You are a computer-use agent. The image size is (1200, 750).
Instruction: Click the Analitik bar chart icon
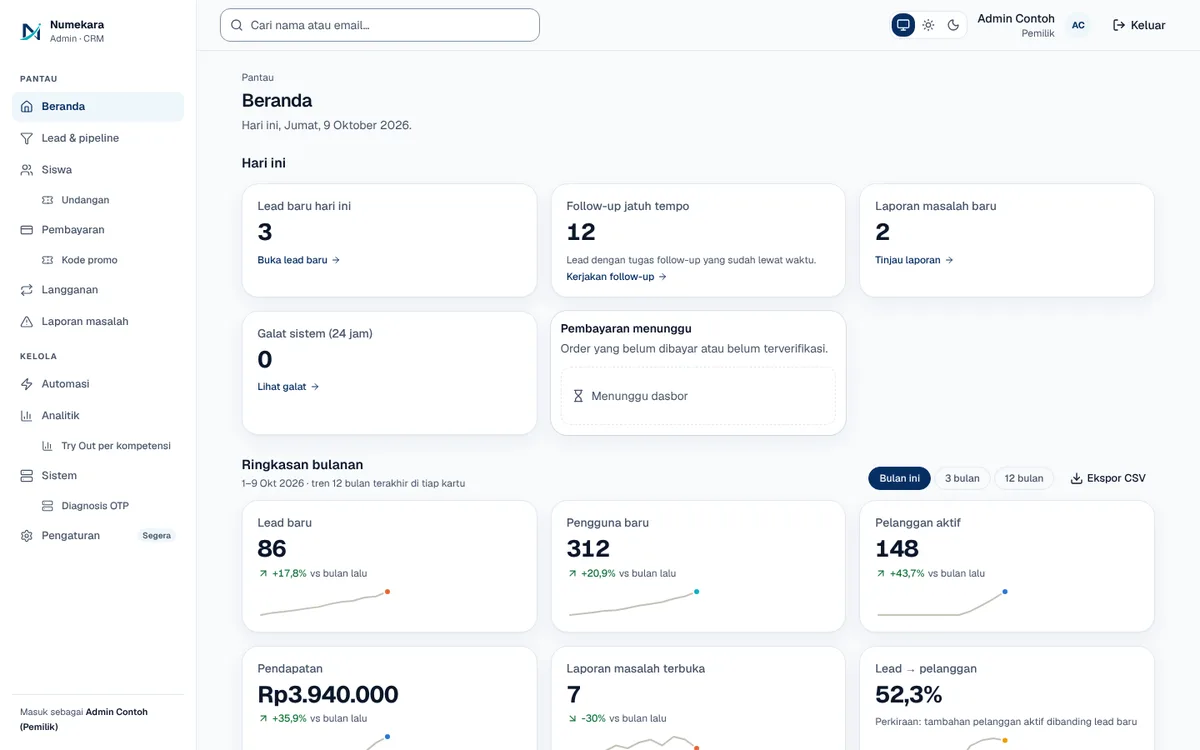[27, 416]
